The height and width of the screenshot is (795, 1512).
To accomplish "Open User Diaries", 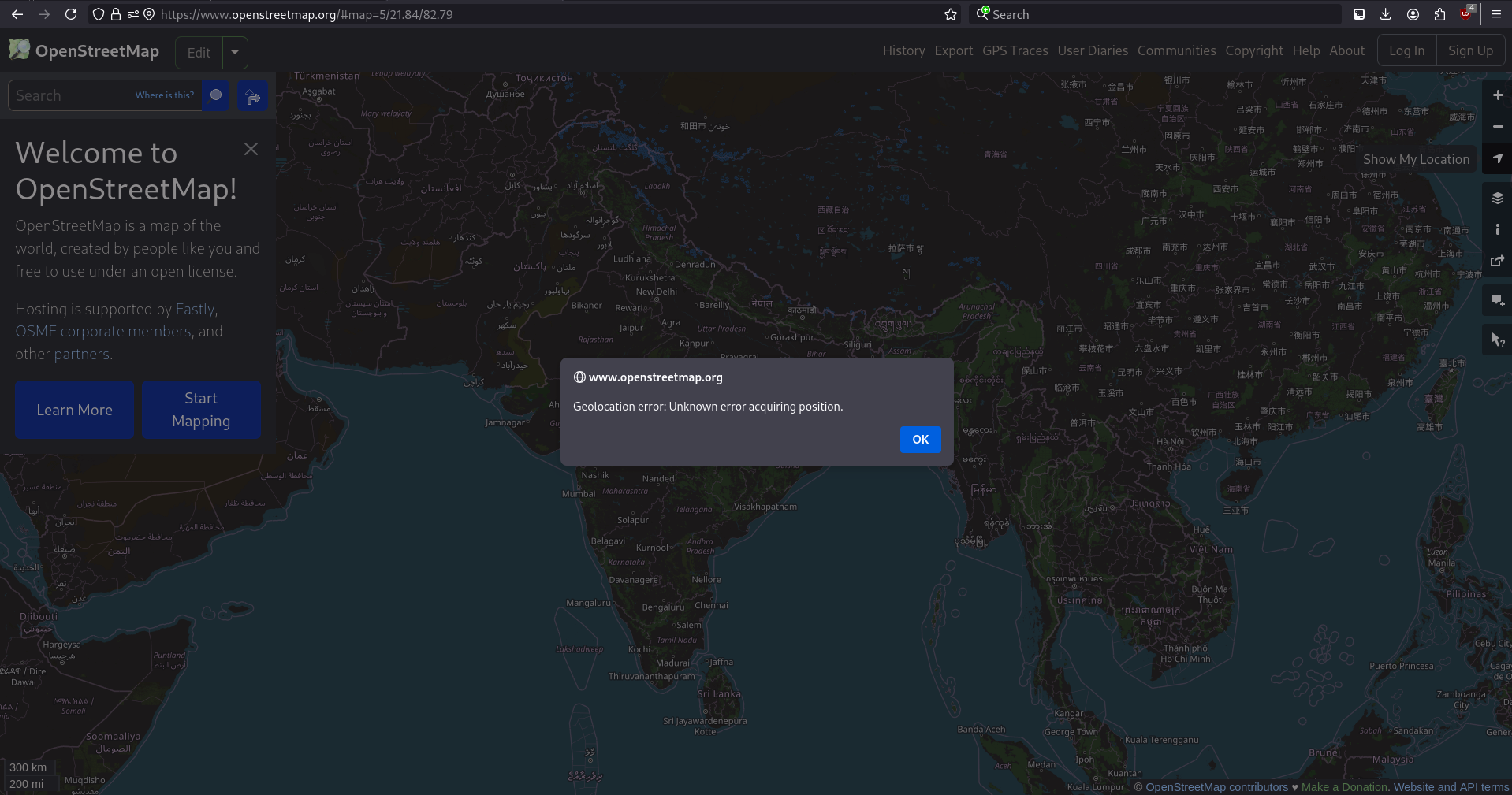I will click(x=1093, y=50).
